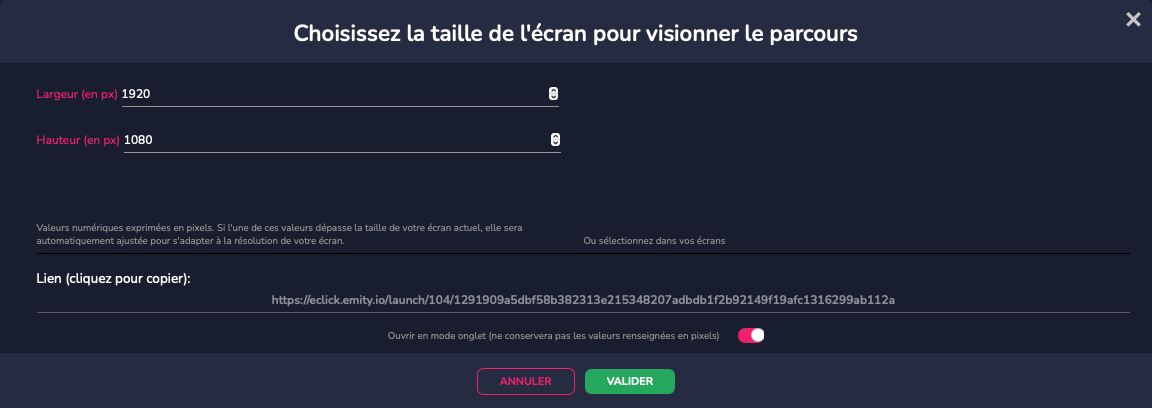Decrease the Largeur value with down arrow
The image size is (1152, 408).
pos(554,96)
